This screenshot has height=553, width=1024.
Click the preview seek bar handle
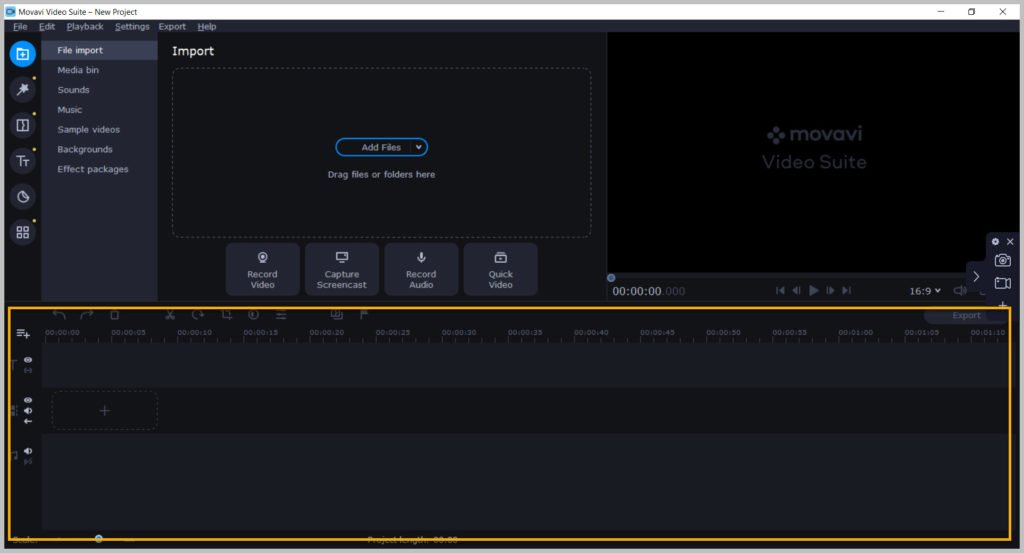[611, 277]
